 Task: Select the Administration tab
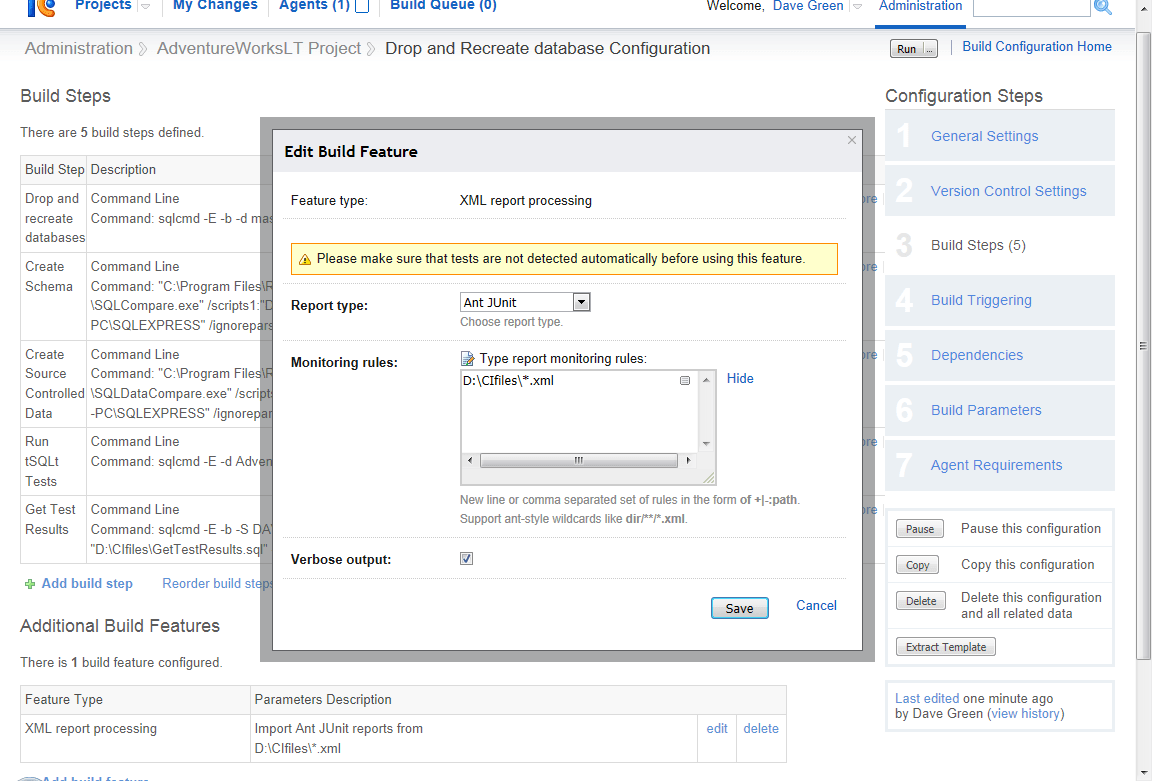pyautogui.click(x=921, y=6)
